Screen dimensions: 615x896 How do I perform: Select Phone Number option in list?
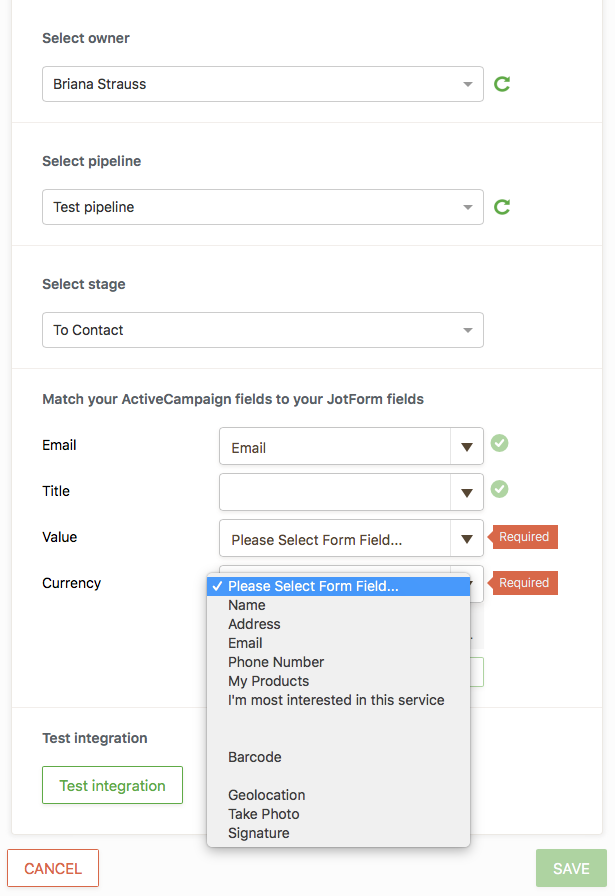276,662
